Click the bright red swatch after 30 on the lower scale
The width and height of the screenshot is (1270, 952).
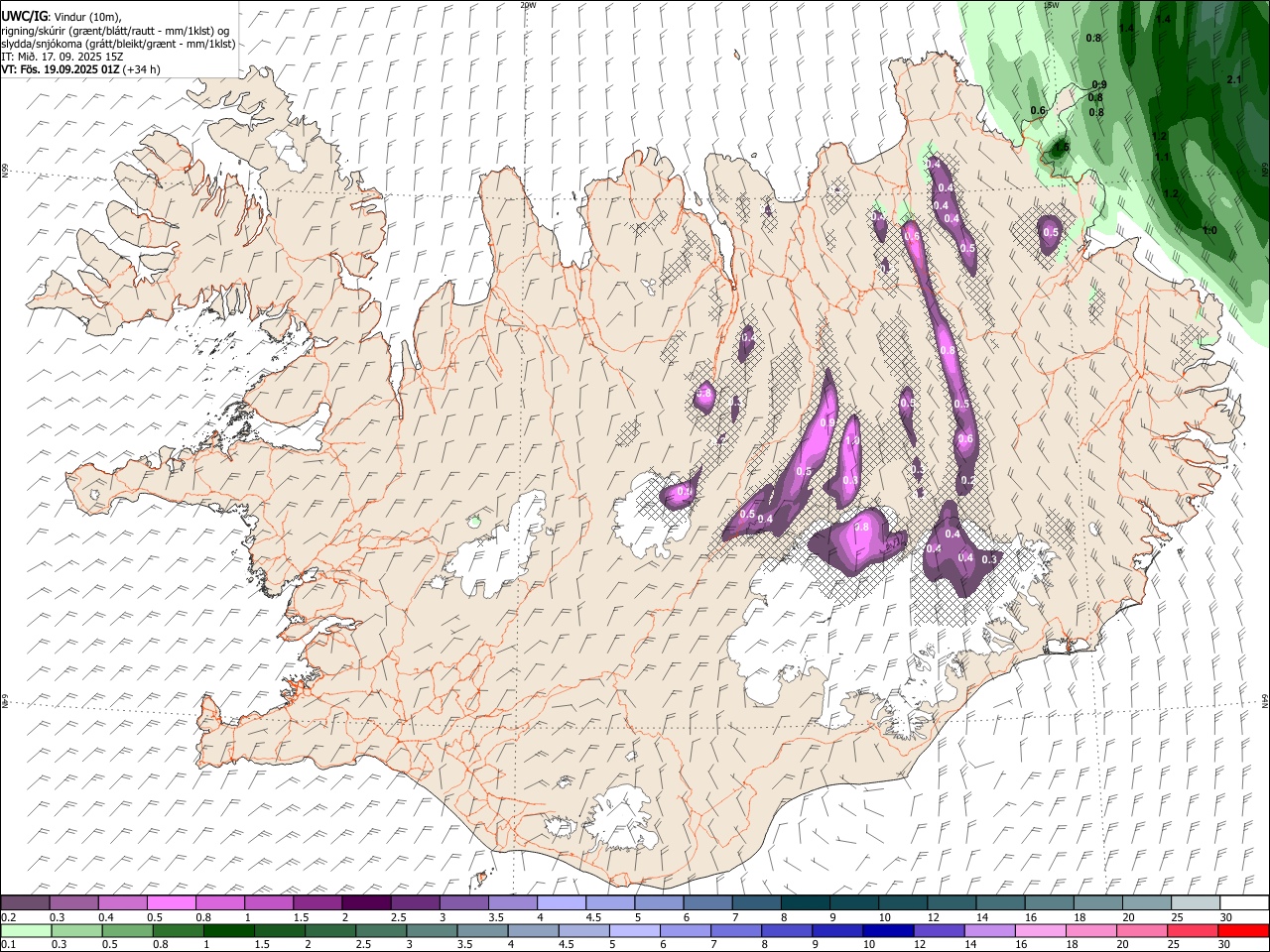click(x=1244, y=930)
